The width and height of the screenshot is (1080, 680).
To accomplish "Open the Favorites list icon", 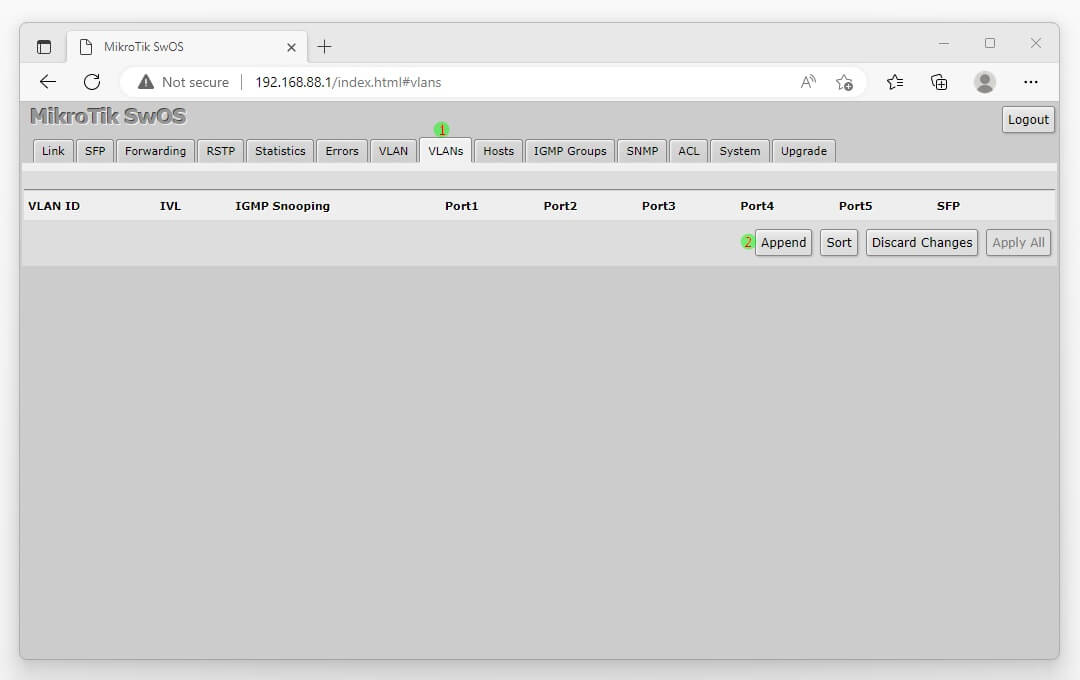I will tap(895, 82).
